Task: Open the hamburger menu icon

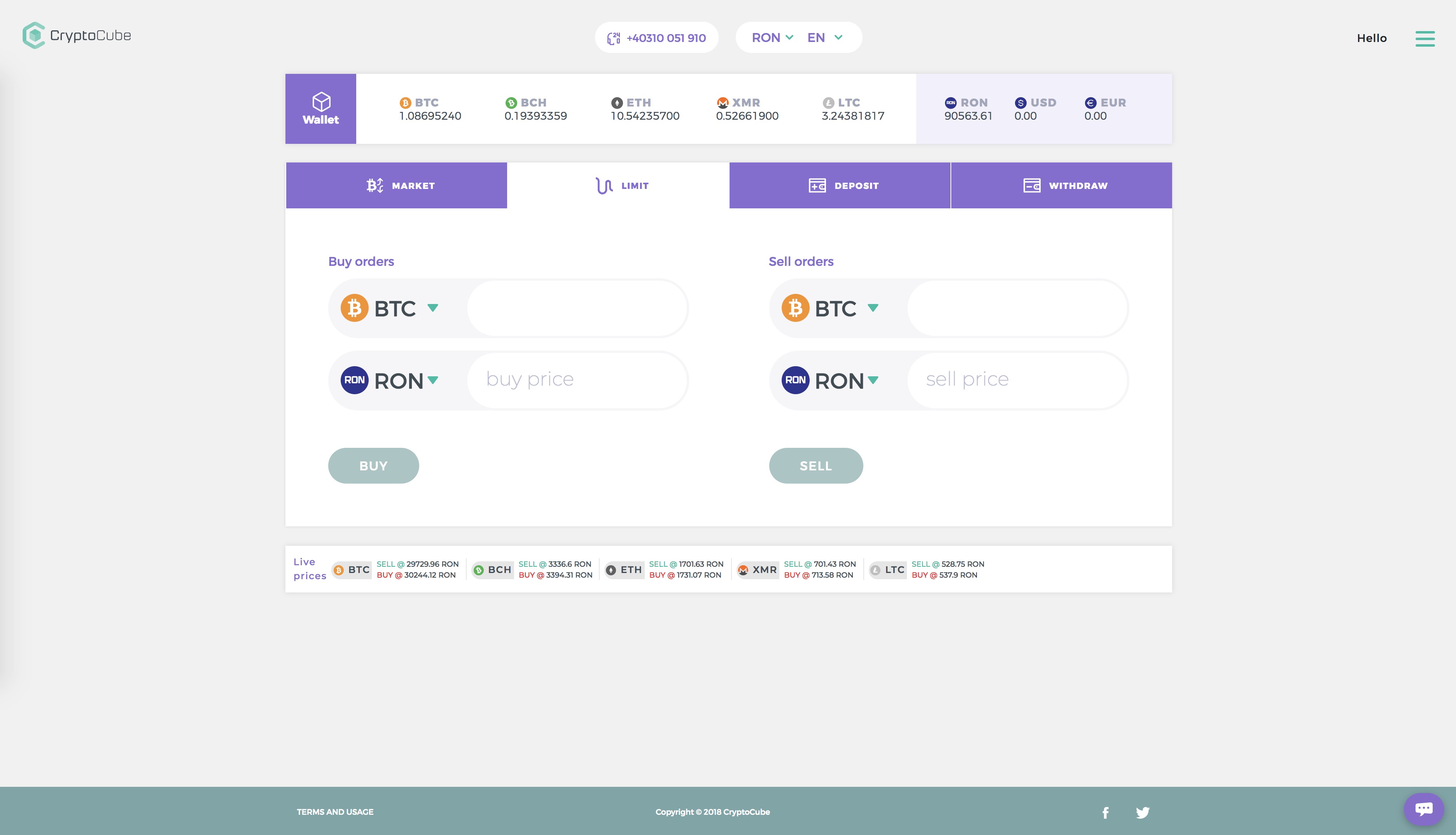Action: [x=1425, y=38]
